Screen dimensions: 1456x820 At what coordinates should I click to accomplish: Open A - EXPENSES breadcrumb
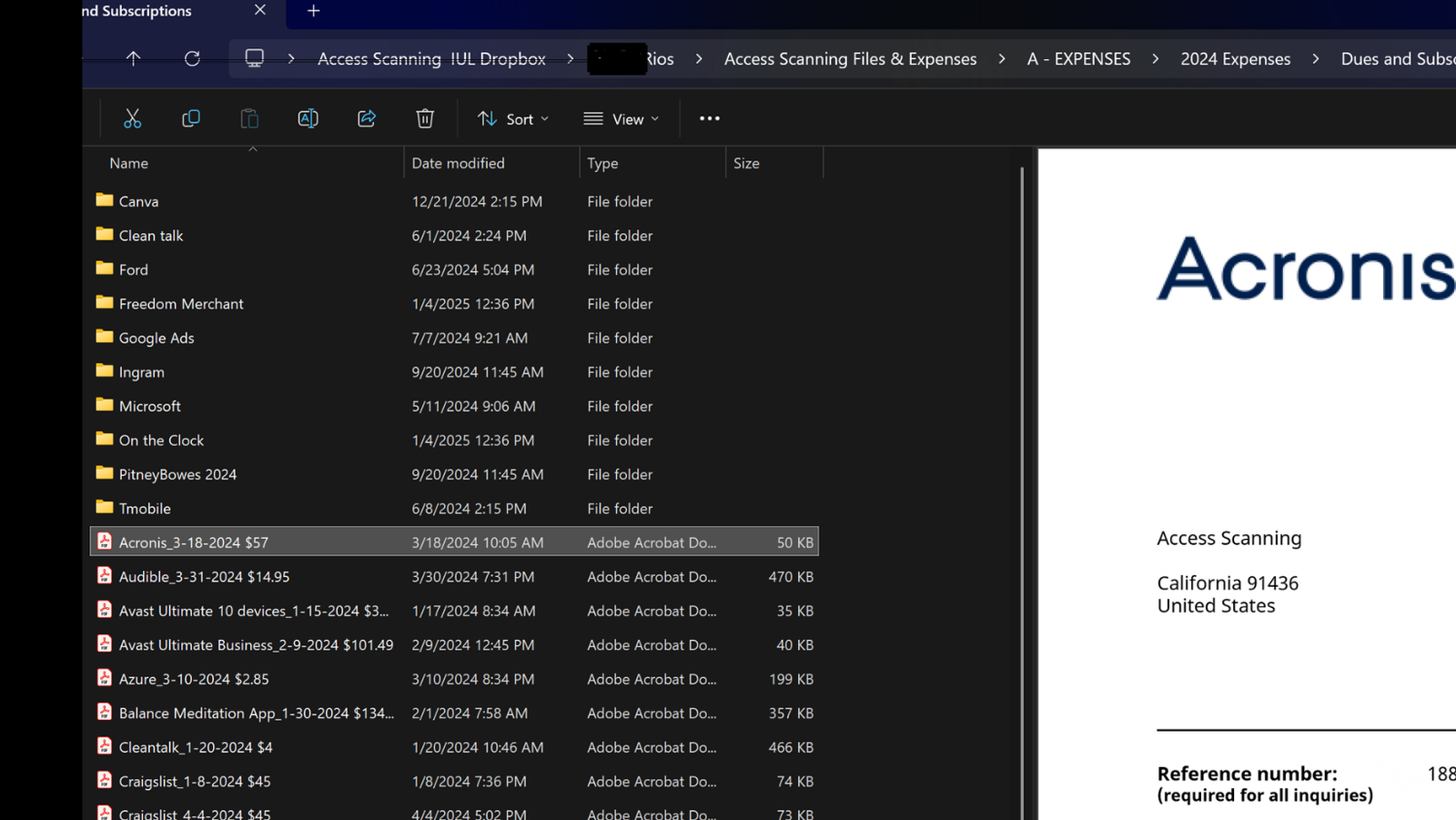coord(1078,59)
